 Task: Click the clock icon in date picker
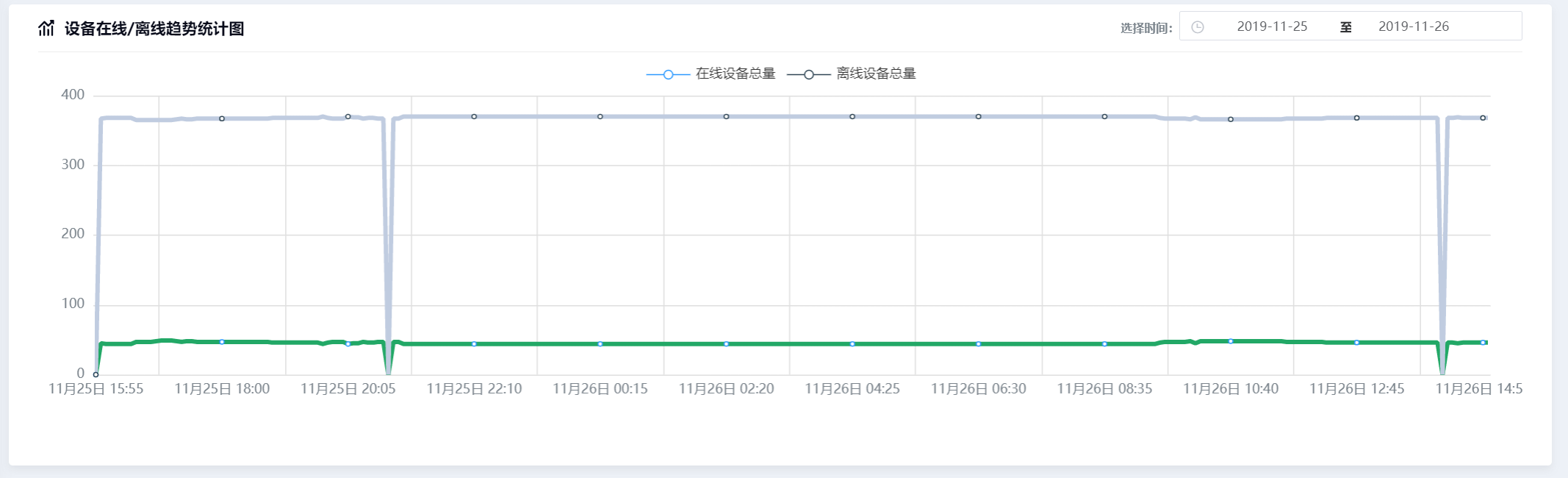1197,27
